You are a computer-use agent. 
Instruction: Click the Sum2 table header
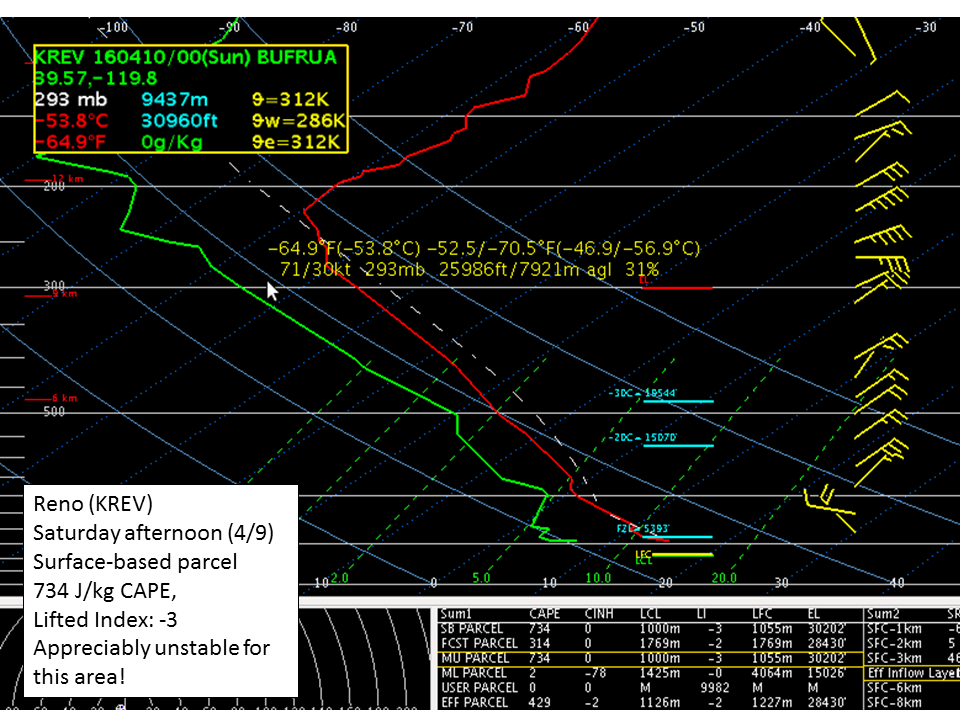tap(886, 613)
